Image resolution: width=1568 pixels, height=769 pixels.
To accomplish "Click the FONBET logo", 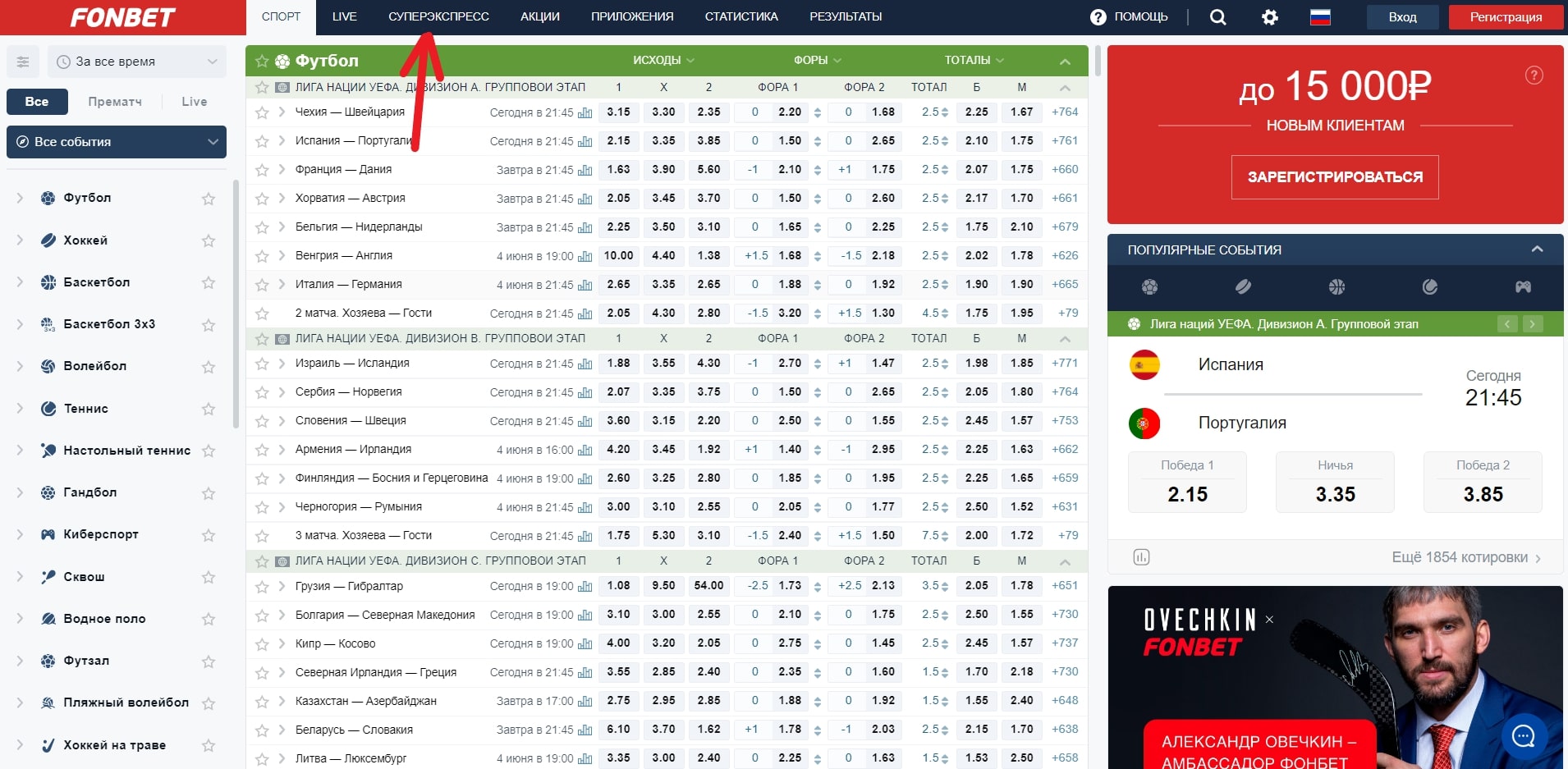I will (123, 17).
